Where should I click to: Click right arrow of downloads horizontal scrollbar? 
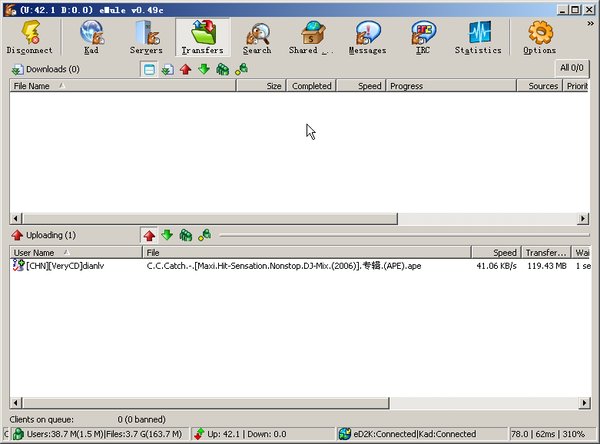583,219
